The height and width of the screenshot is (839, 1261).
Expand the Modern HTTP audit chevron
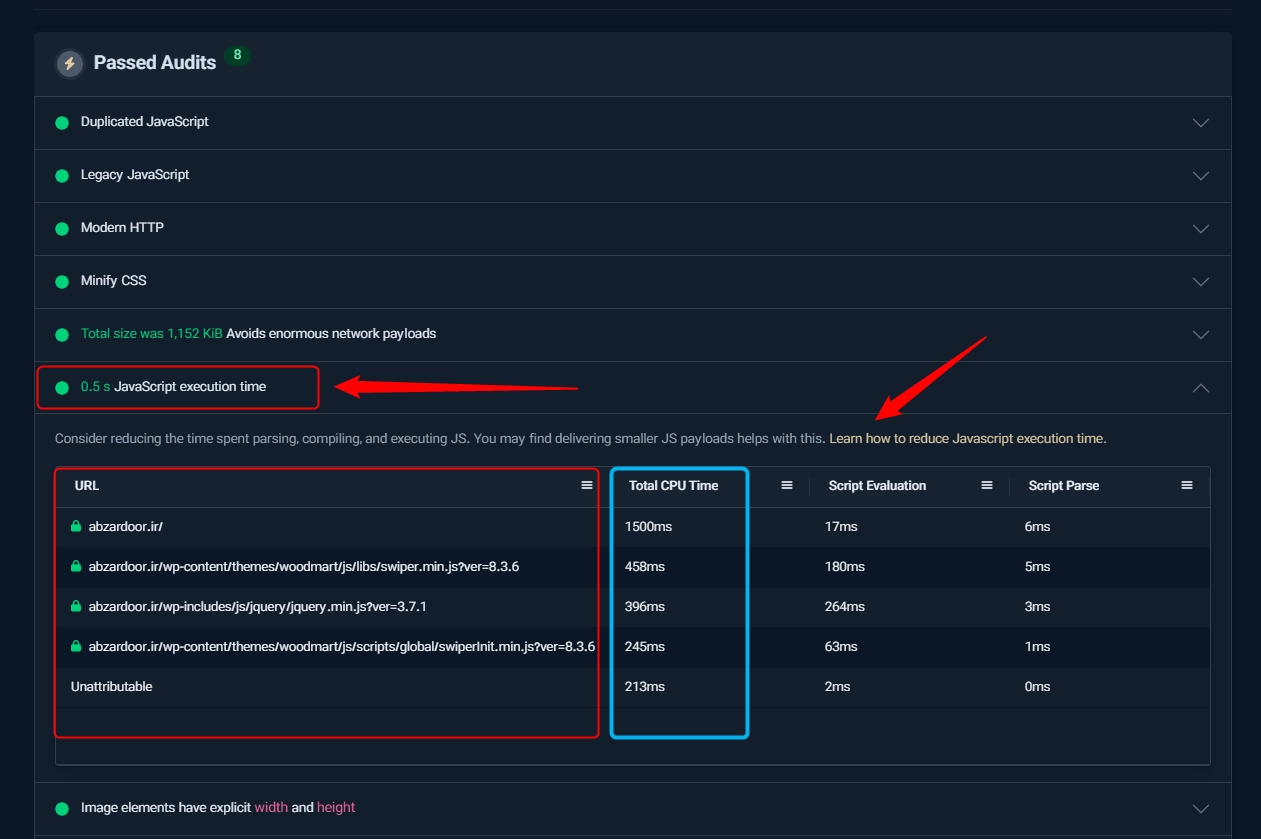pos(1201,228)
